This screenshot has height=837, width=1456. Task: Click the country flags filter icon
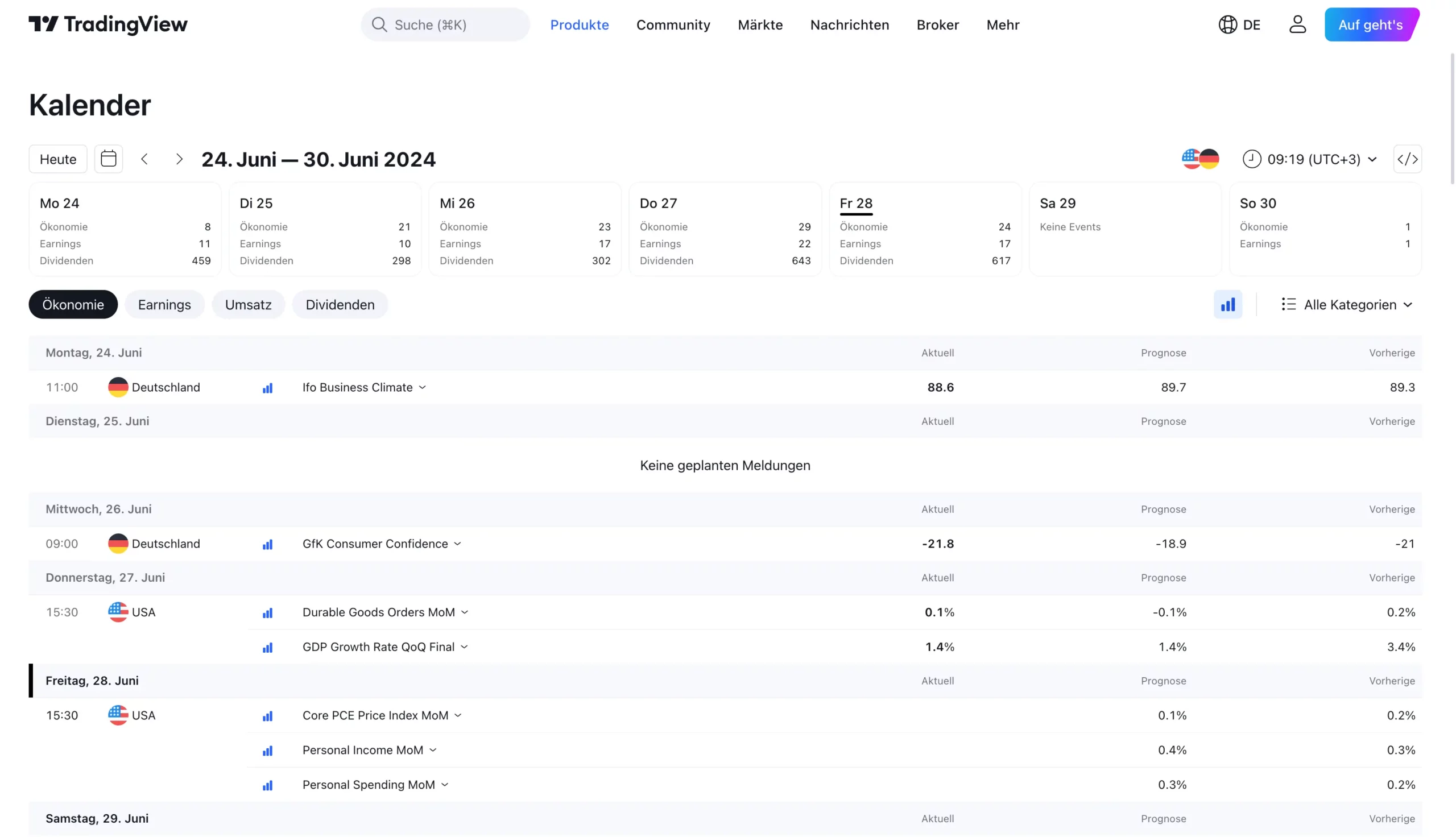[x=1200, y=159]
